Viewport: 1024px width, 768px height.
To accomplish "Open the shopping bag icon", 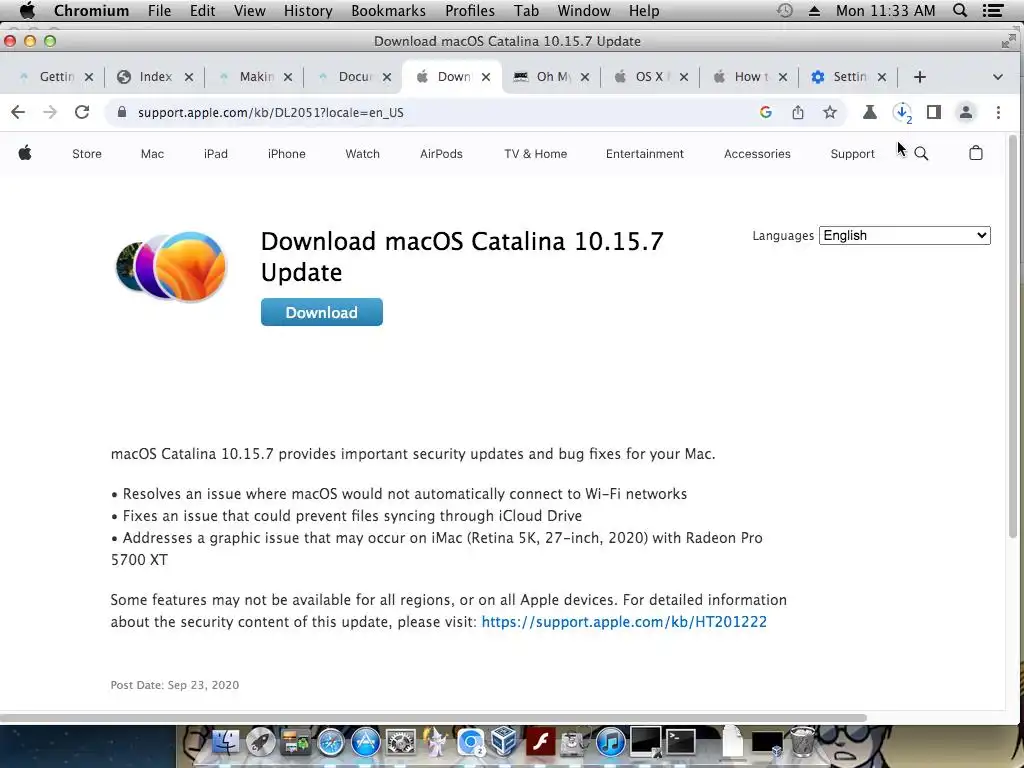I will click(x=976, y=153).
